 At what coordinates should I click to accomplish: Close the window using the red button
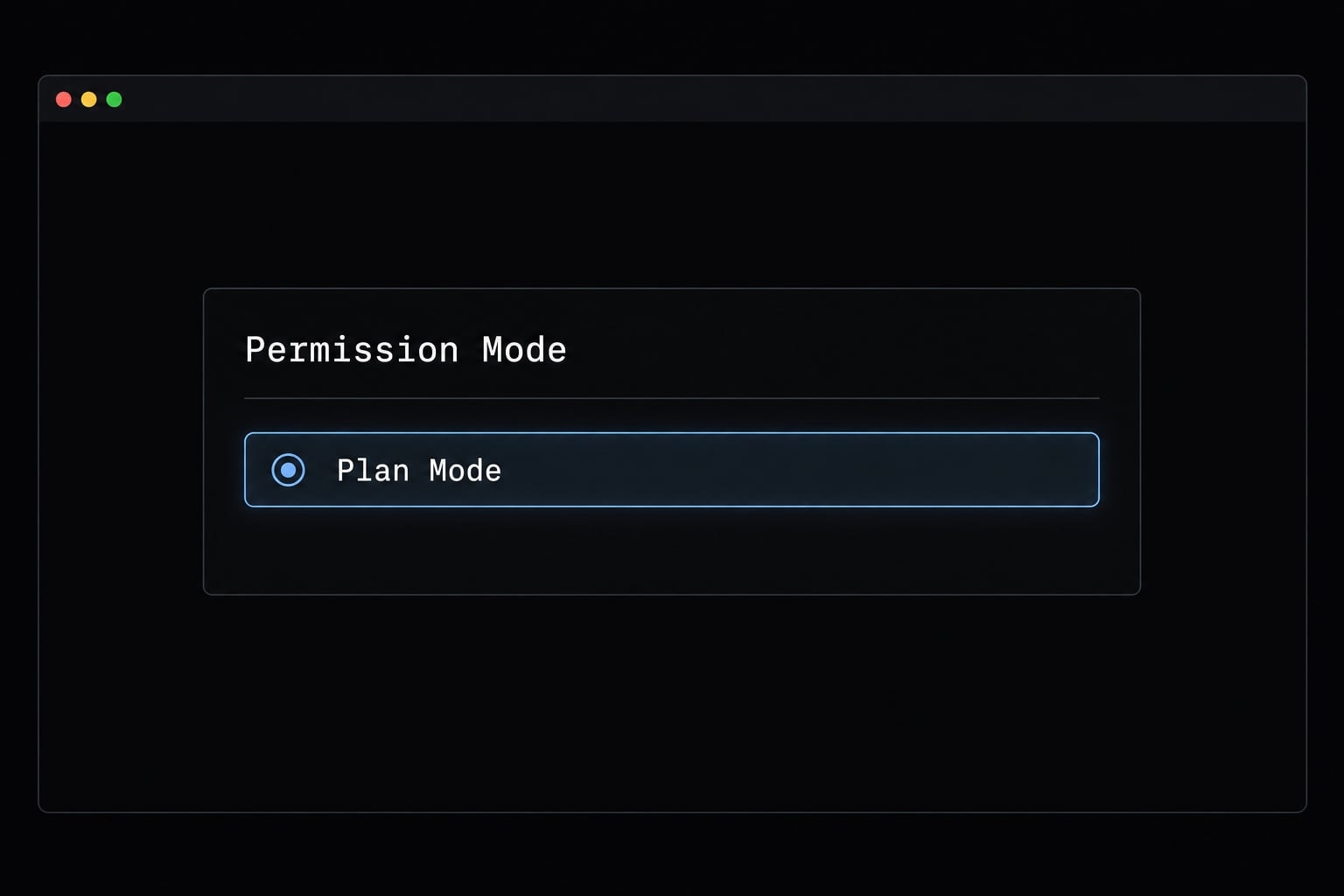click(64, 100)
